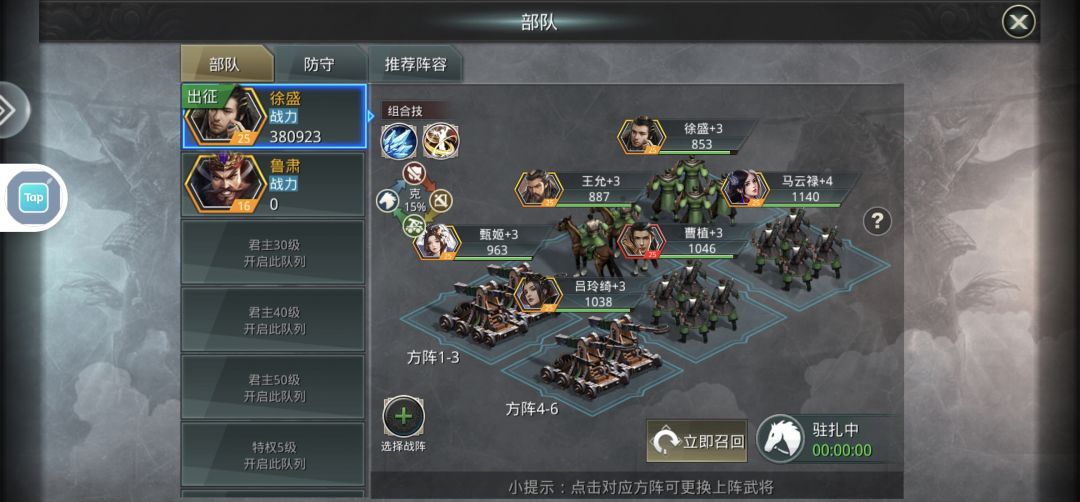
Task: Expand blue triangle beside 徐盛 troop
Action: point(371,116)
